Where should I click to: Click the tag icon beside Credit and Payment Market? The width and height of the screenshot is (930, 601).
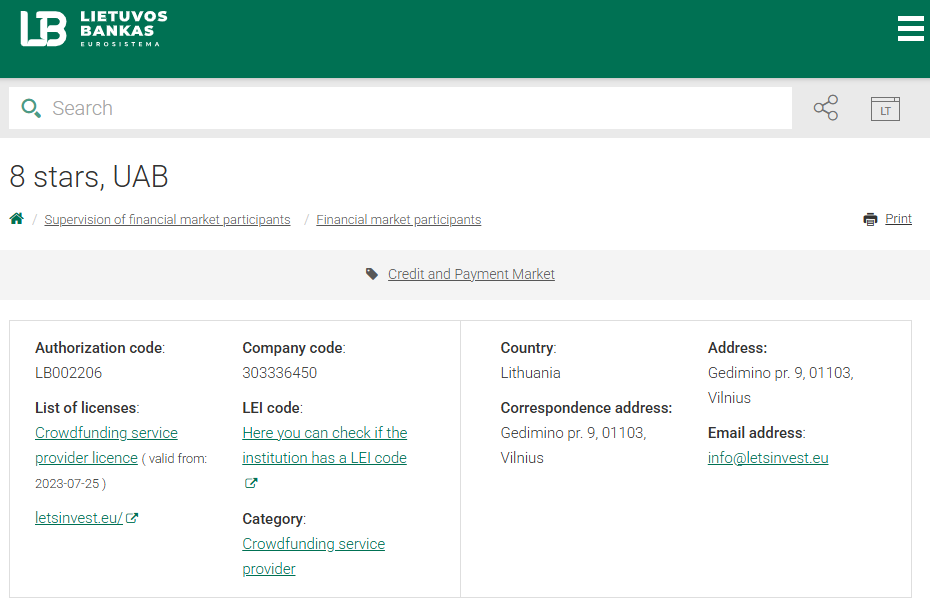(372, 274)
